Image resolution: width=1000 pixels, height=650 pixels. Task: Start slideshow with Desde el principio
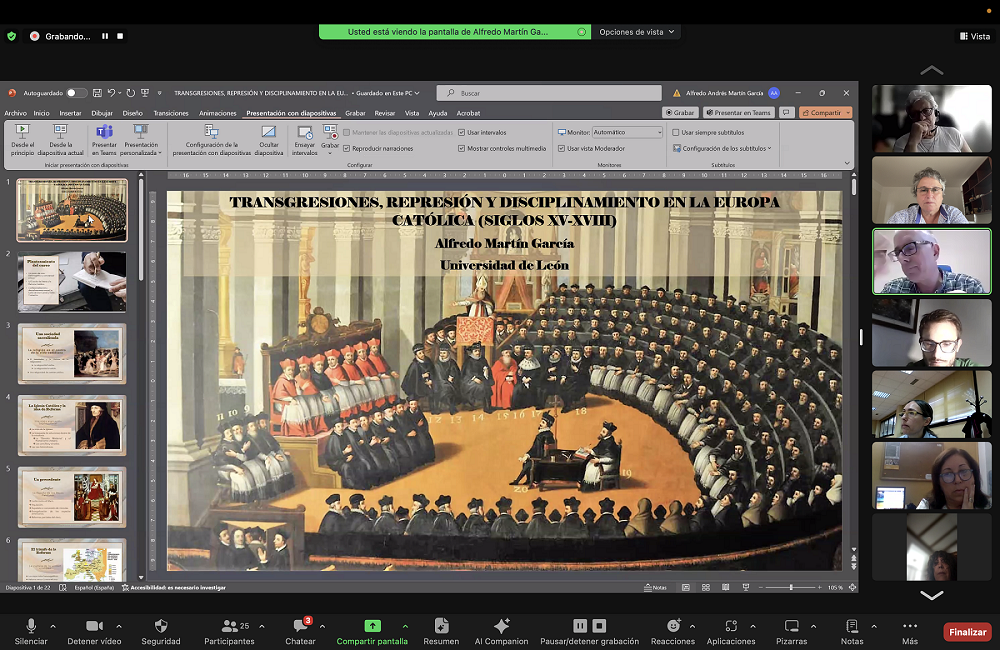(22, 140)
